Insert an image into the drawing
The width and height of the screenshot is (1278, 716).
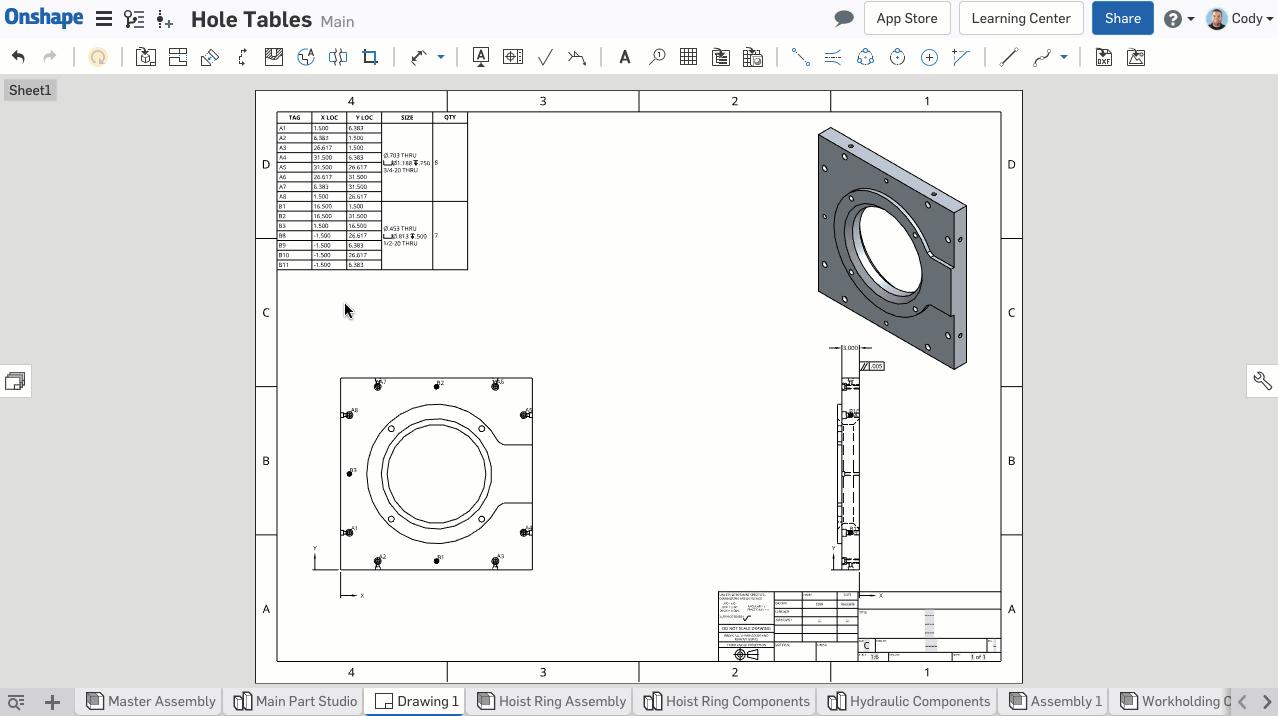pyautogui.click(x=1135, y=57)
